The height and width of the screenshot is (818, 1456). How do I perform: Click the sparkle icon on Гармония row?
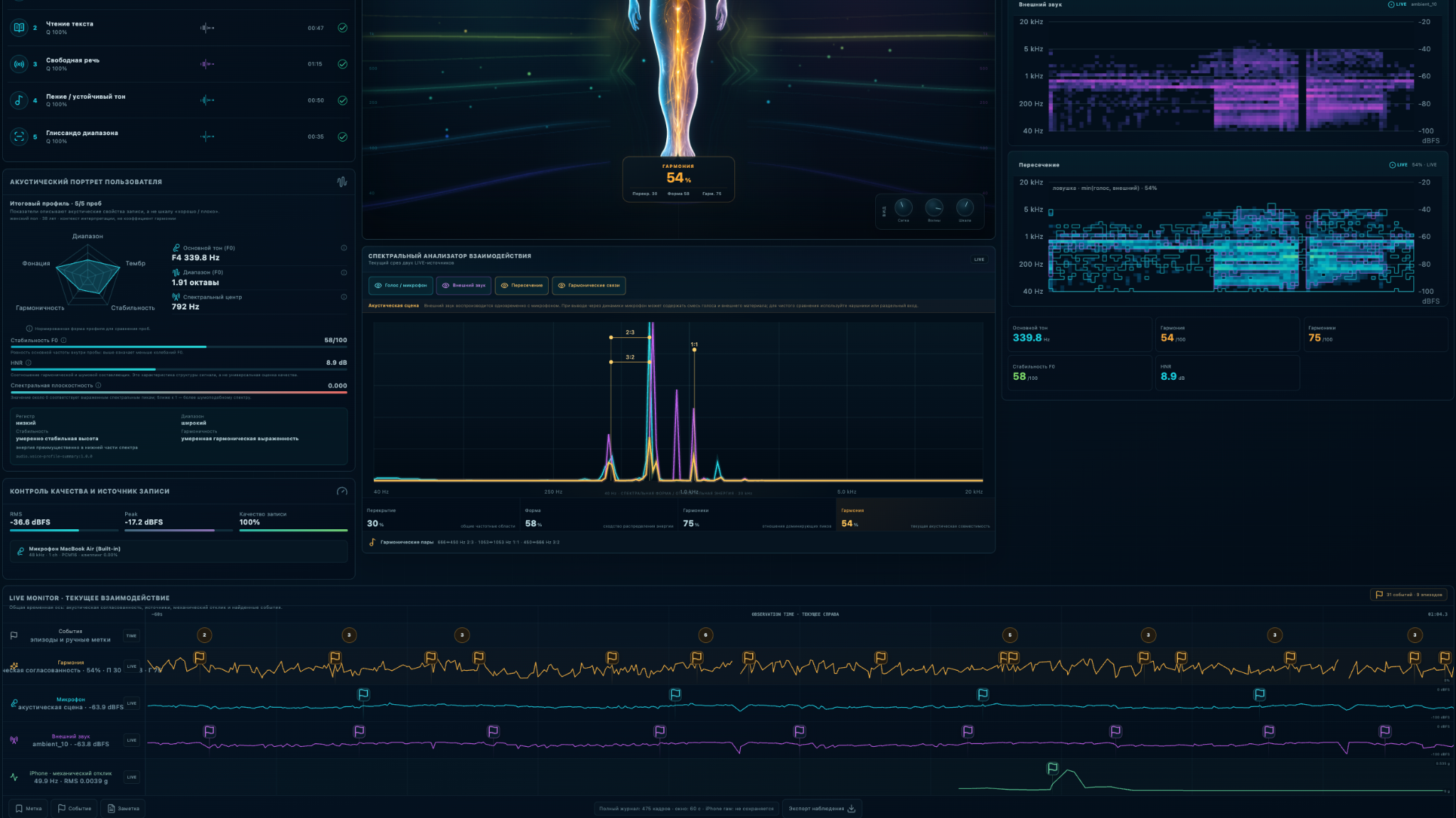(14, 666)
